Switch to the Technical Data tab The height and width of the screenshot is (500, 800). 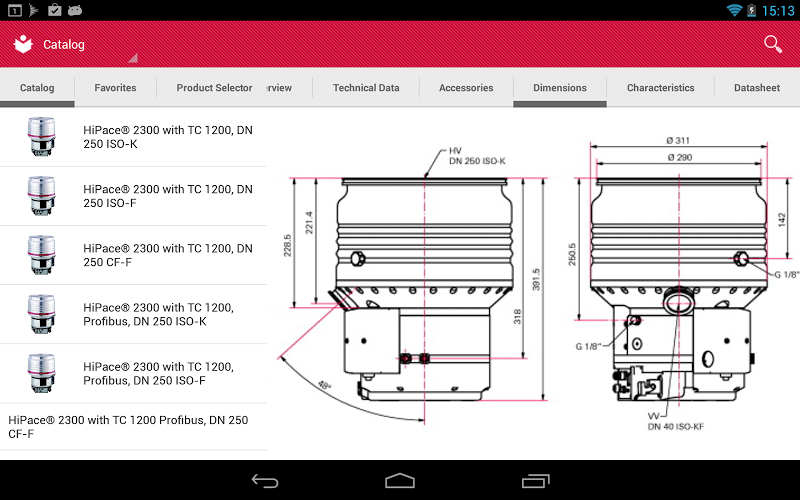366,88
